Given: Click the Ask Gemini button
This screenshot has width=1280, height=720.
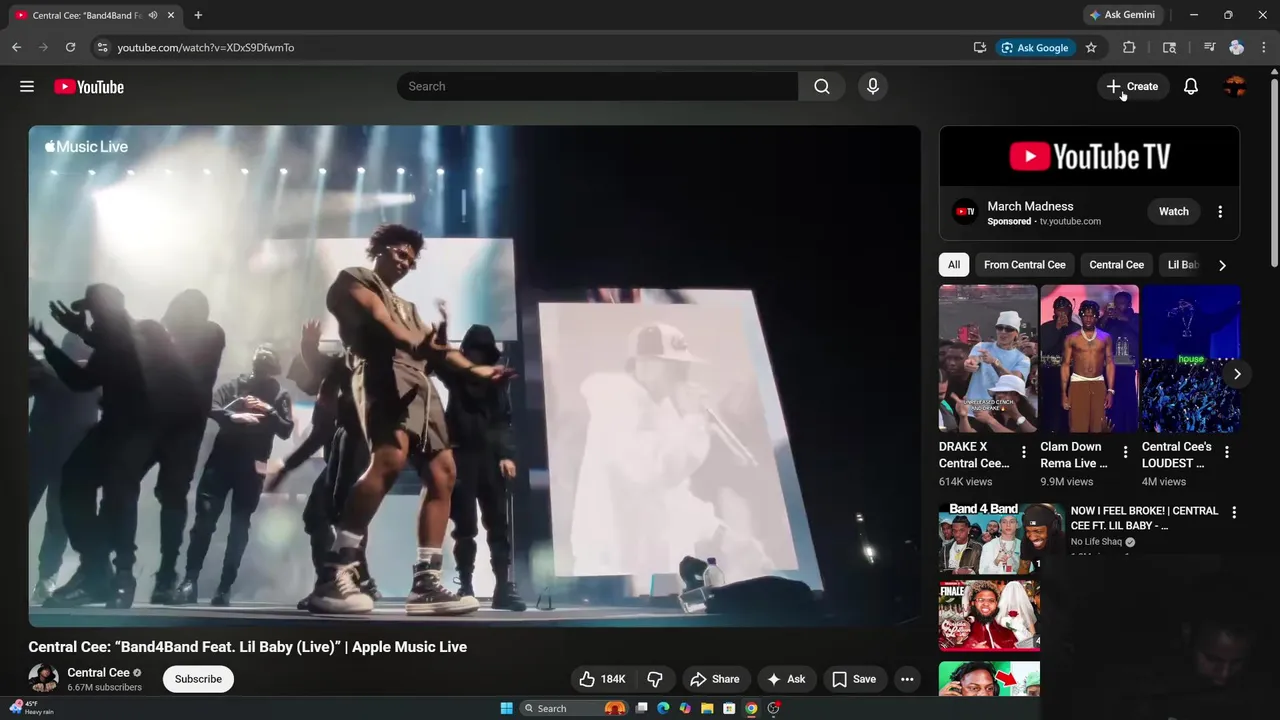Looking at the screenshot, I should tap(1121, 15).
